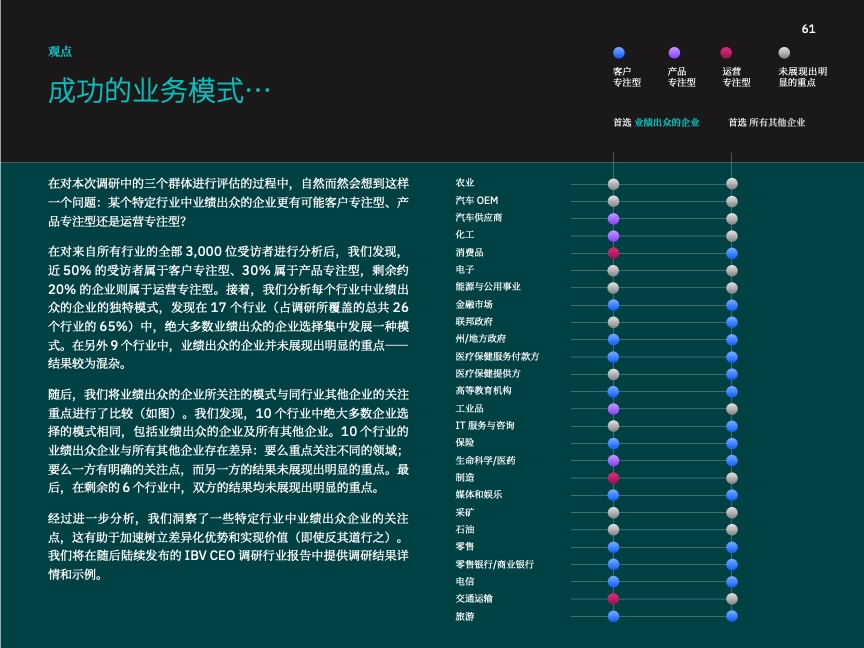Click the 零售银行/商业银行 row label

click(494, 564)
